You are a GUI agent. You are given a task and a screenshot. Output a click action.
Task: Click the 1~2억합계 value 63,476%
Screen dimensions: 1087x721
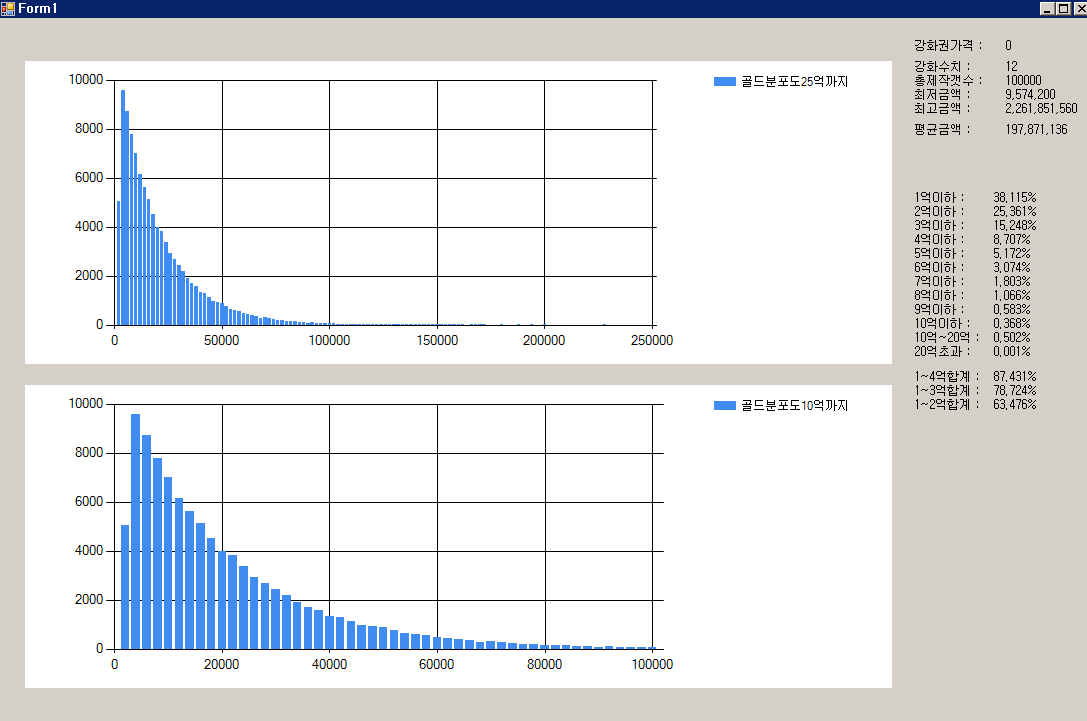click(1014, 404)
